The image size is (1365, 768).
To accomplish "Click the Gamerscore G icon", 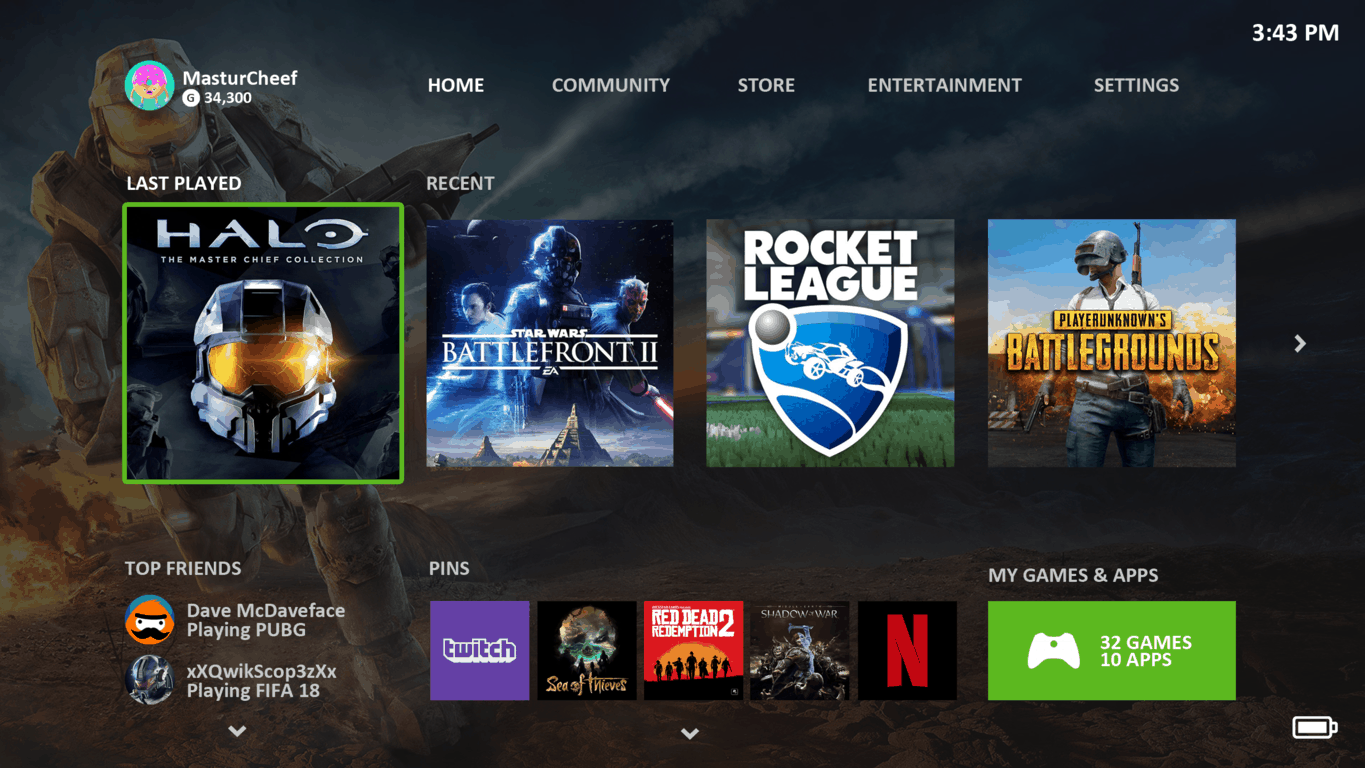I will [x=191, y=98].
